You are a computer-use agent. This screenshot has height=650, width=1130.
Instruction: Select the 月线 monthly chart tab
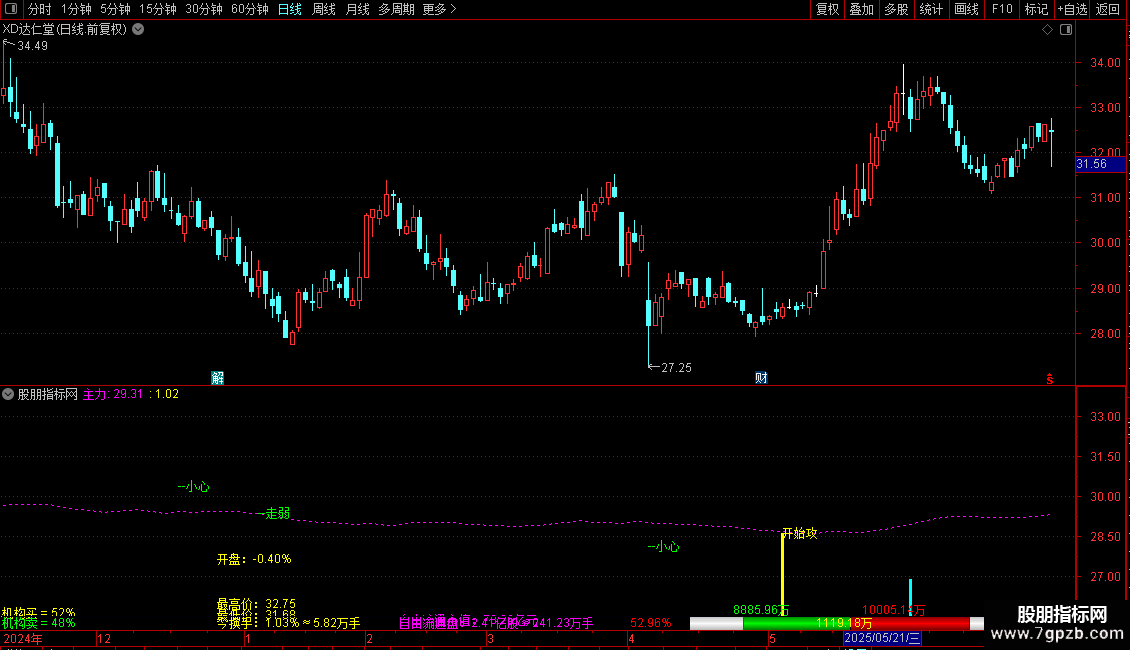coord(357,9)
